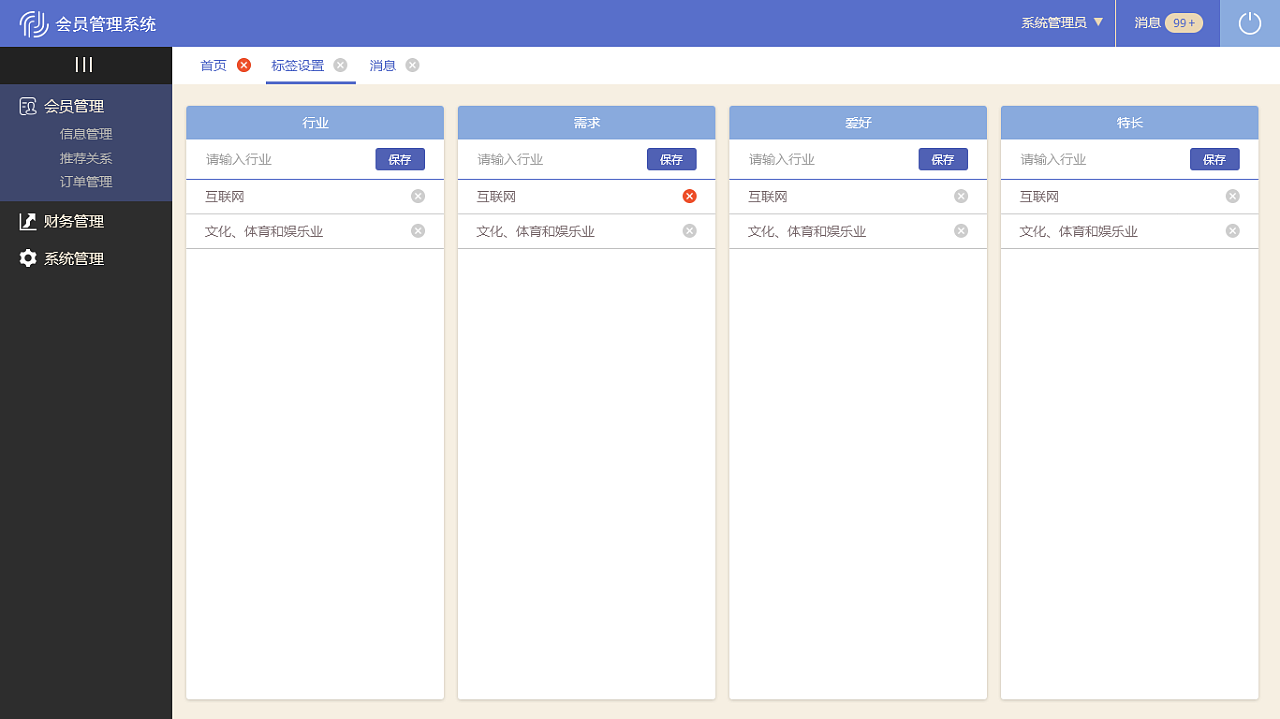This screenshot has height=719, width=1280.
Task: Delete the 互联网 tag in the 需求 column
Action: (689, 196)
